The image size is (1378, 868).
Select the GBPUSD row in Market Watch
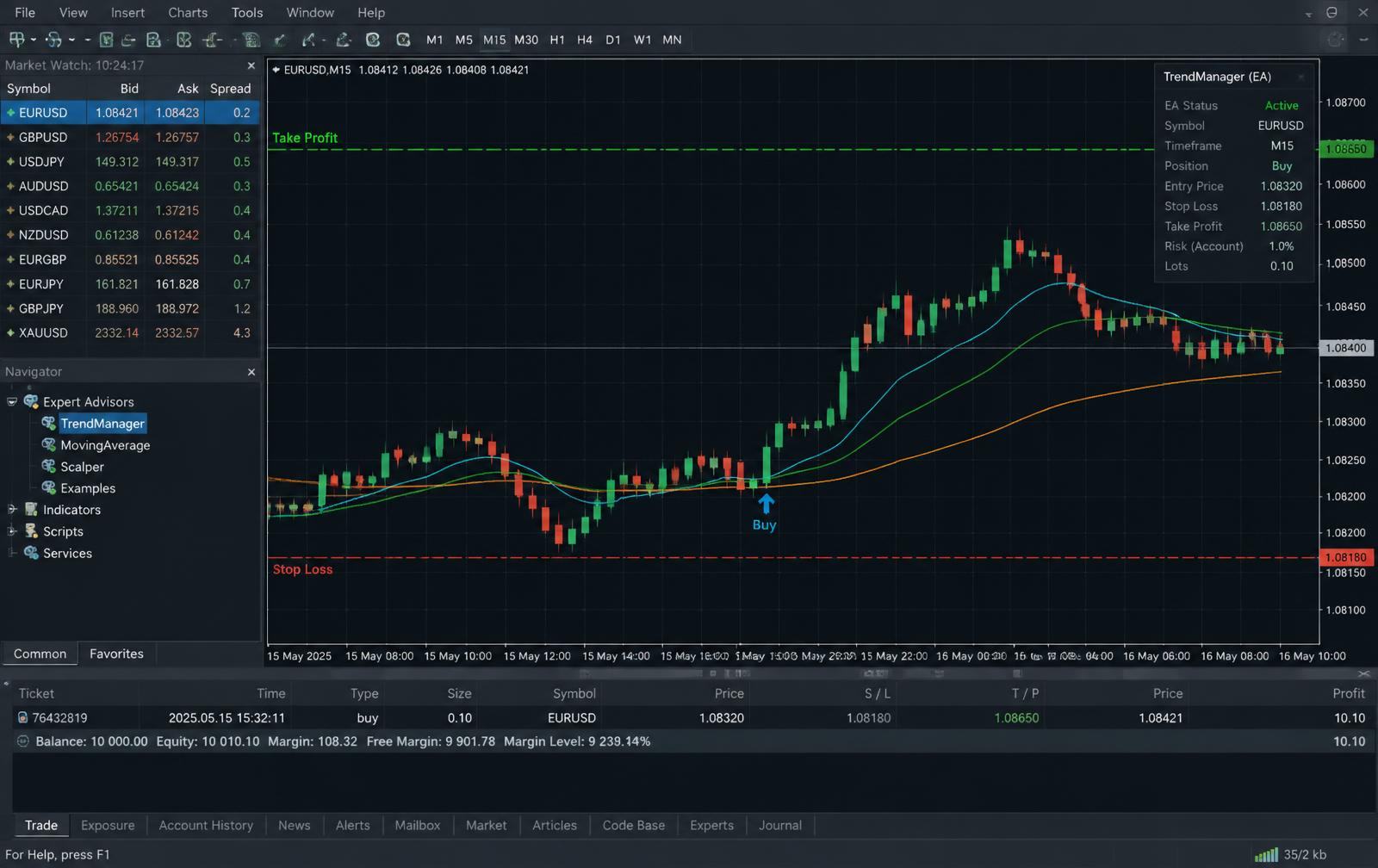(129, 137)
